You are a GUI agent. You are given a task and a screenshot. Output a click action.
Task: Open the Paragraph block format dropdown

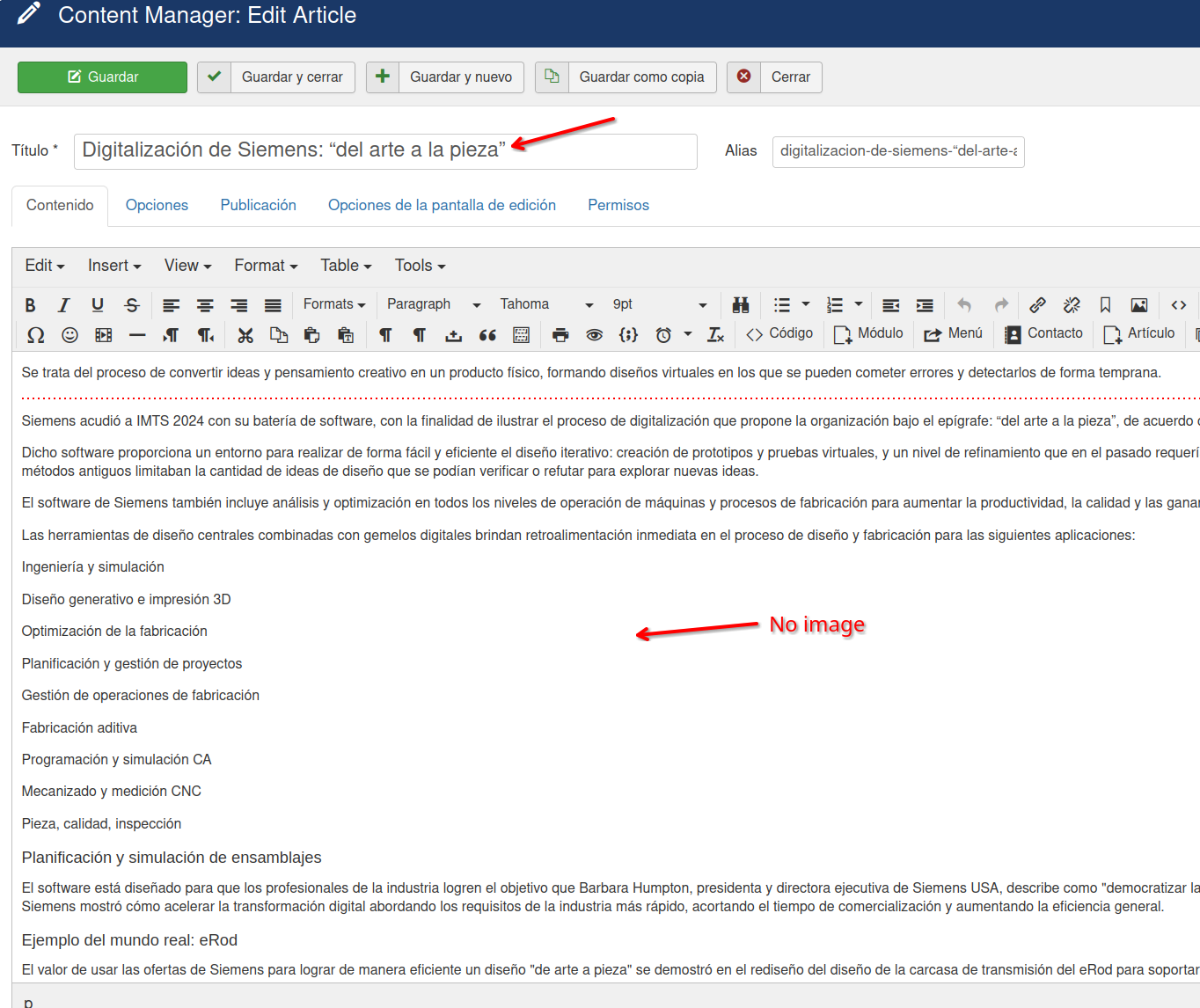tap(434, 304)
